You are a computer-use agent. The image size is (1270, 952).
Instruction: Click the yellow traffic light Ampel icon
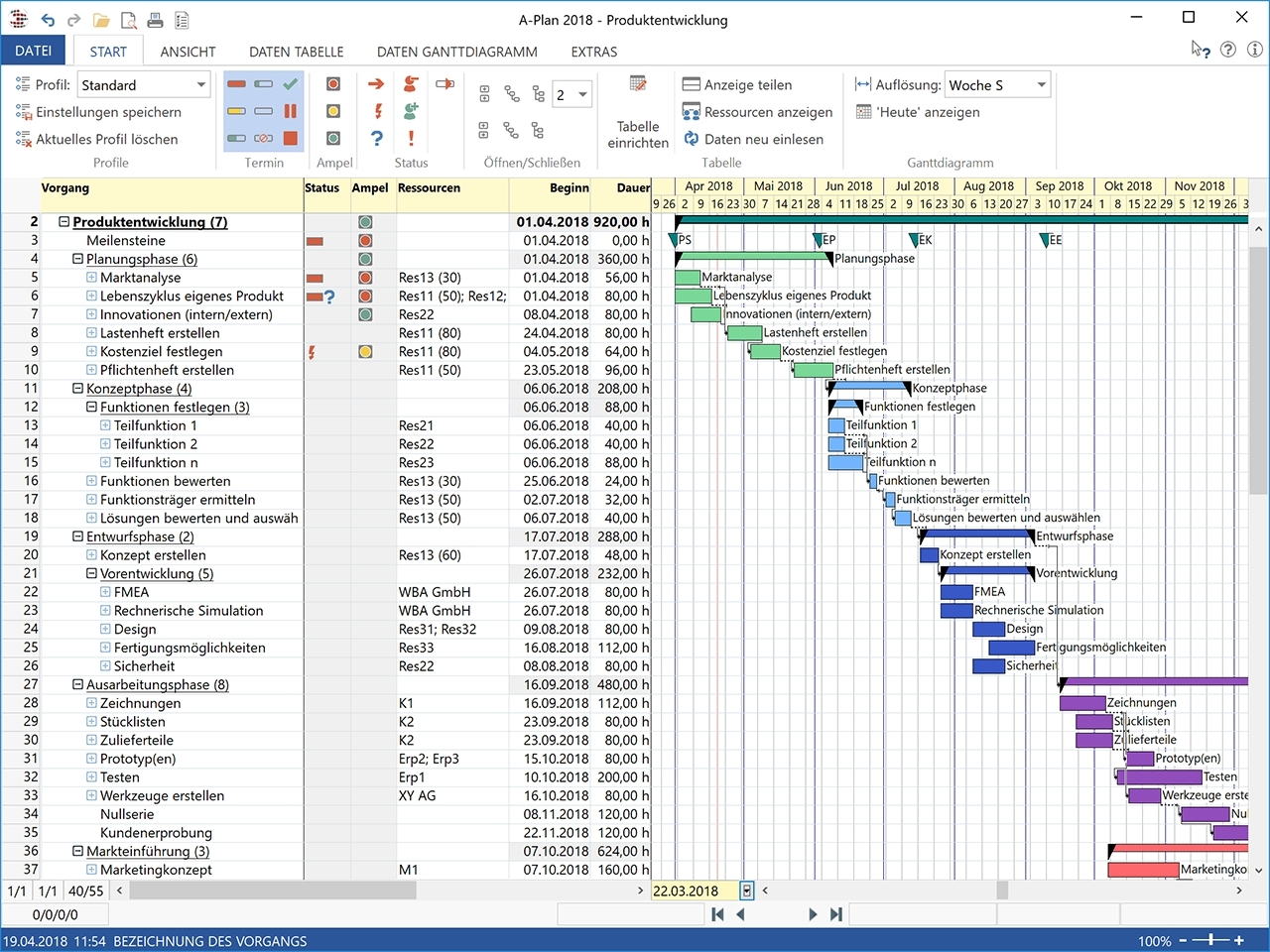[x=333, y=111]
